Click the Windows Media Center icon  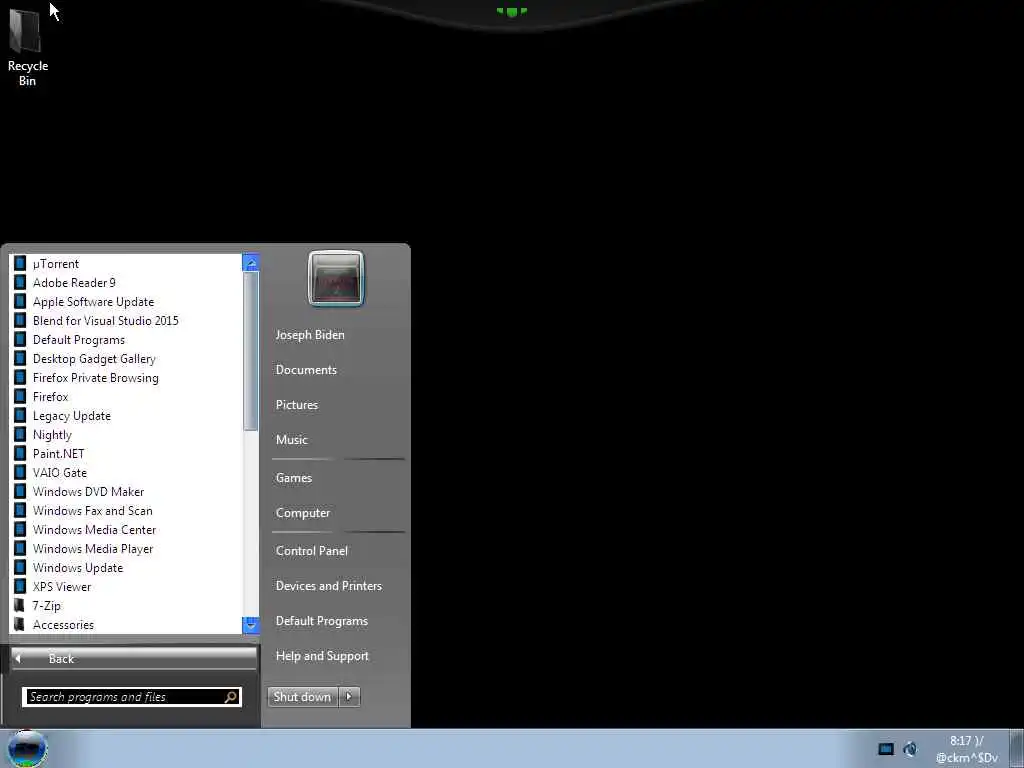pyautogui.click(x=20, y=529)
